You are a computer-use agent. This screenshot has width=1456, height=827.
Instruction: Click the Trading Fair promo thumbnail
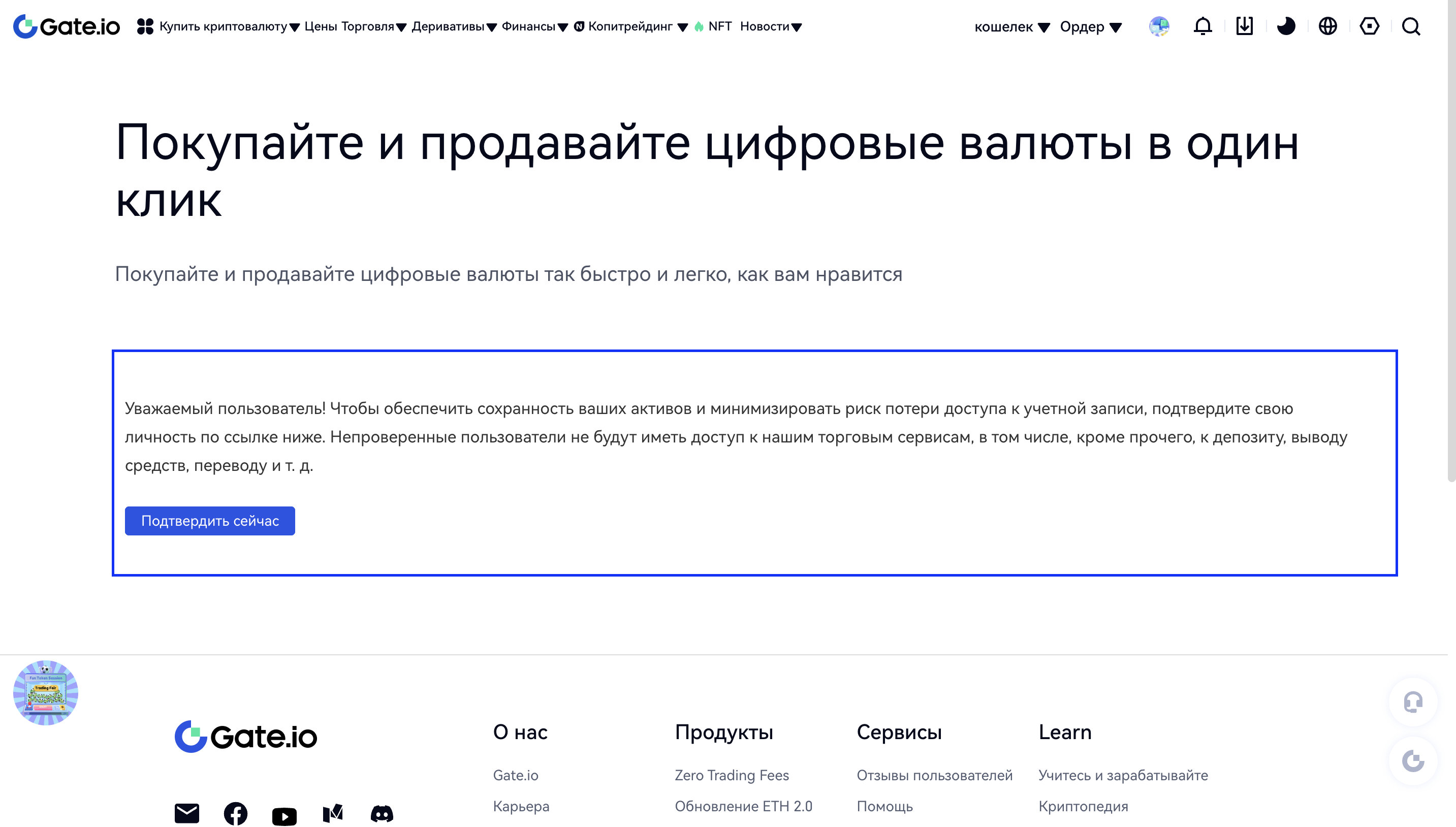pyautogui.click(x=45, y=692)
